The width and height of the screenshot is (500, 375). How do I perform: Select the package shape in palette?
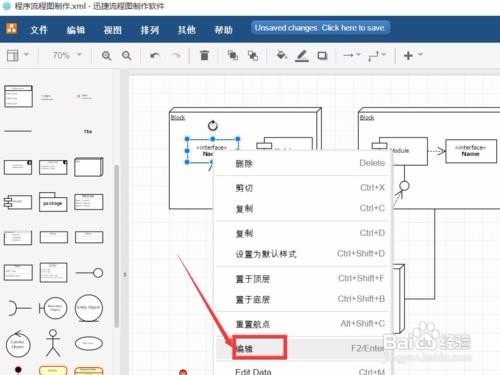click(x=53, y=202)
